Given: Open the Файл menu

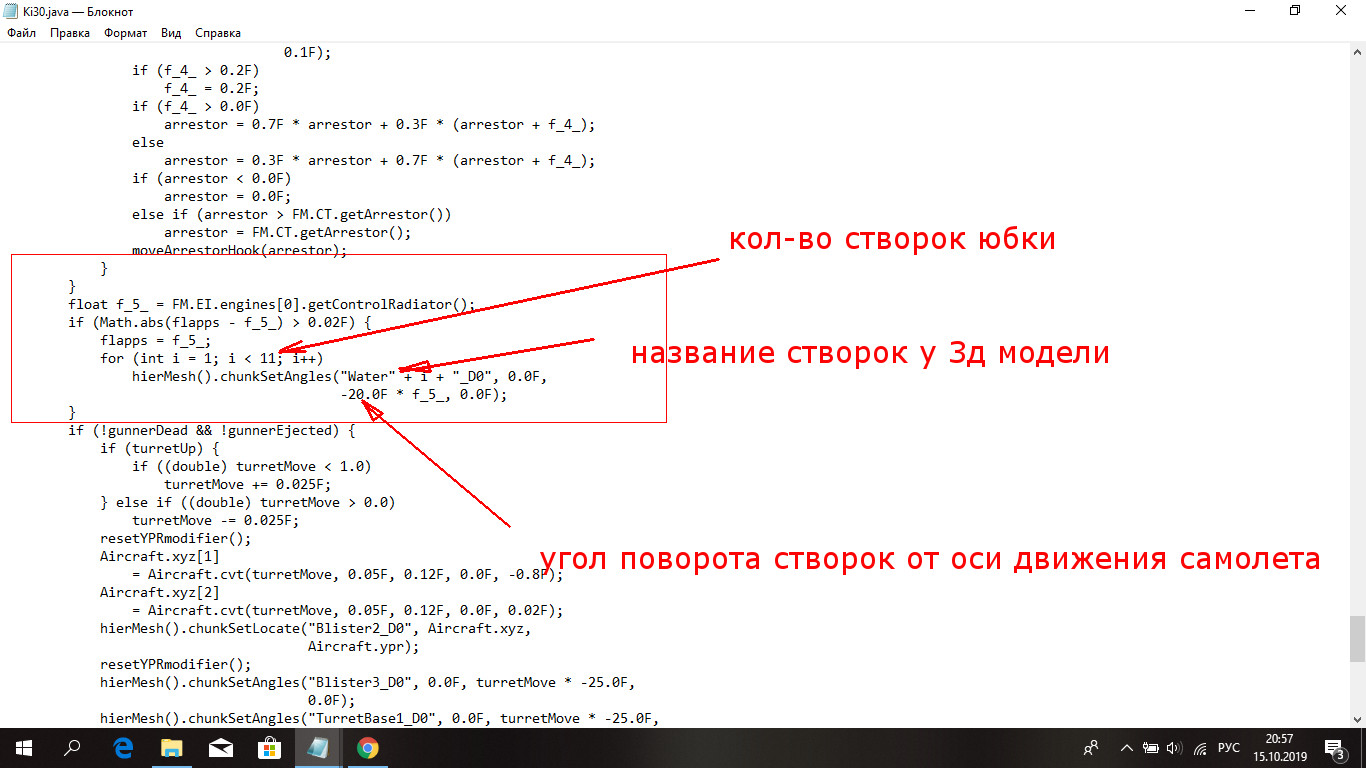Looking at the screenshot, I should [x=21, y=33].
